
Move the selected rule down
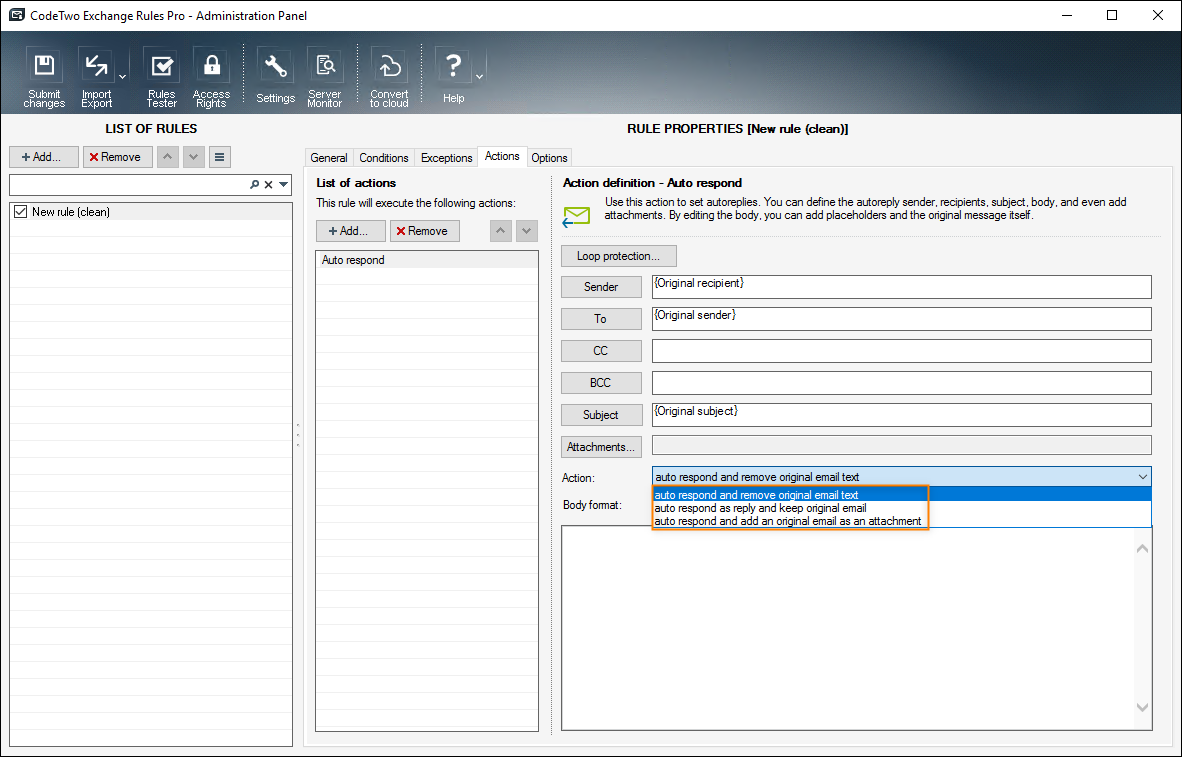[194, 157]
